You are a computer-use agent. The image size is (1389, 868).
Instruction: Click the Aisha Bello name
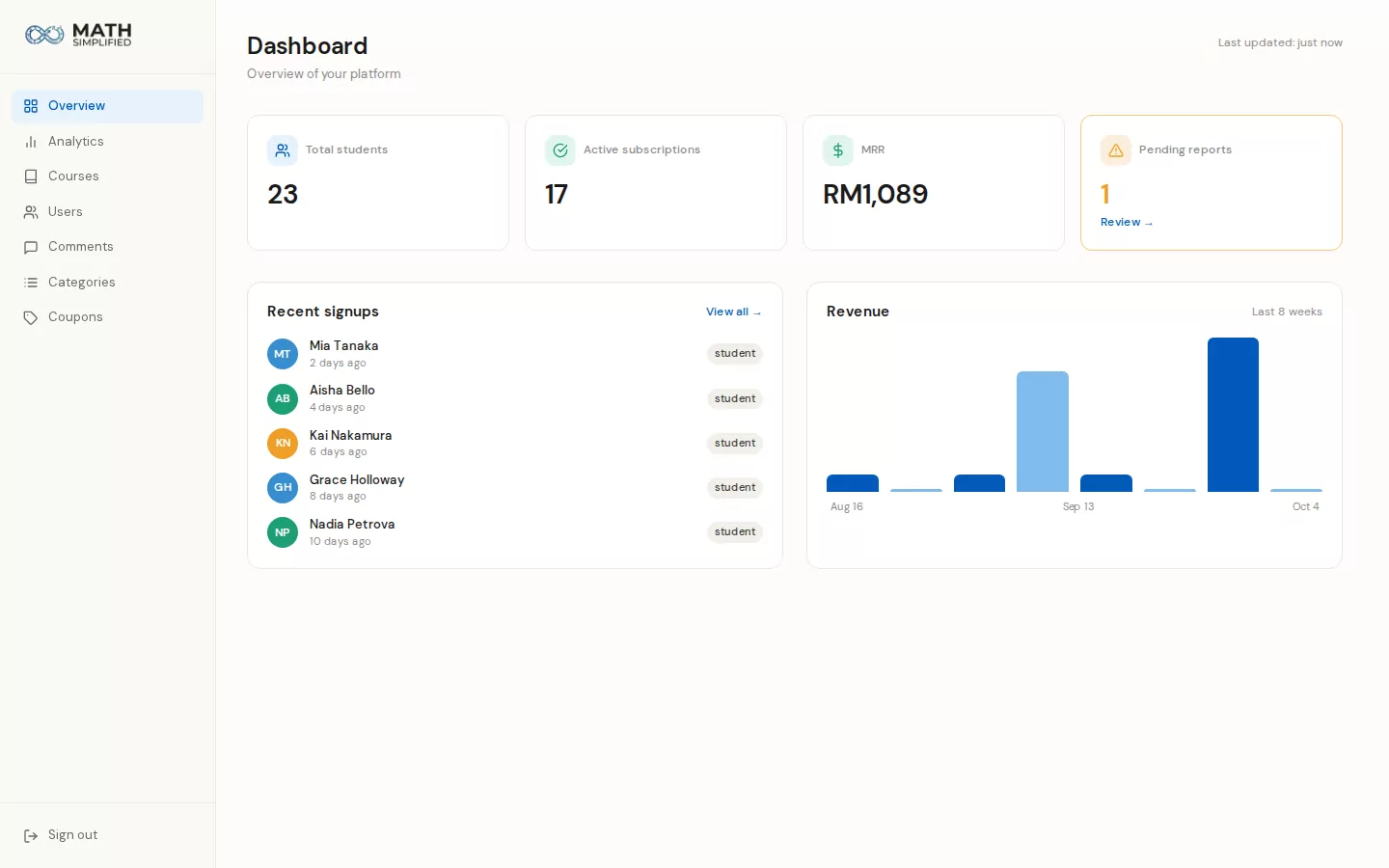(x=342, y=390)
